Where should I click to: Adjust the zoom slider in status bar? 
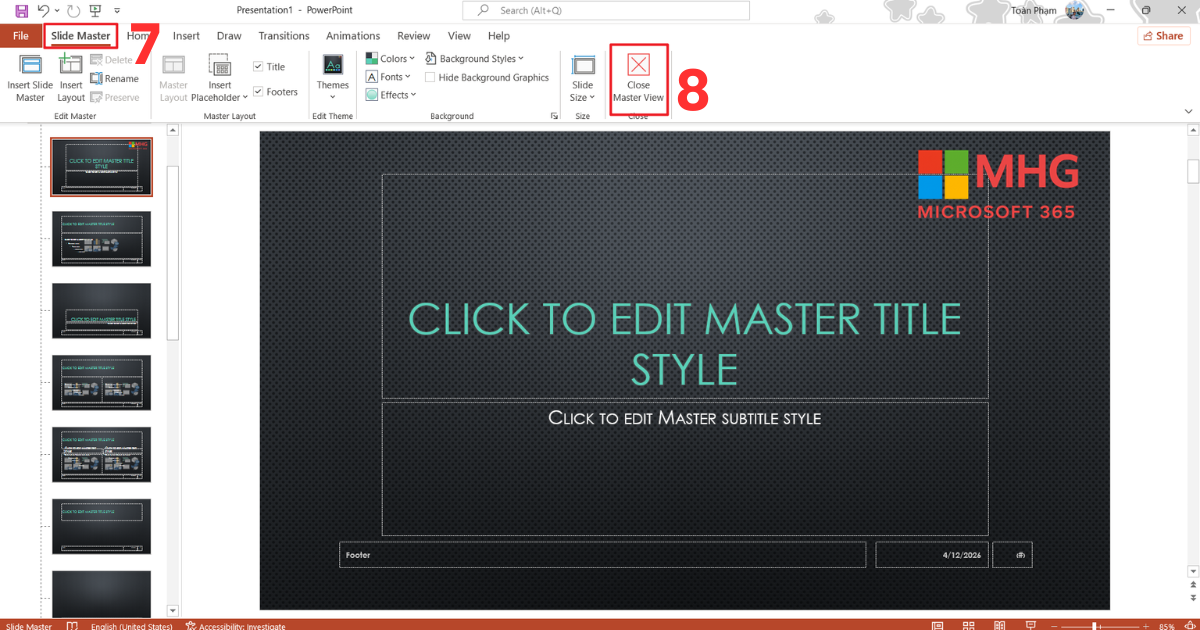[1095, 626]
